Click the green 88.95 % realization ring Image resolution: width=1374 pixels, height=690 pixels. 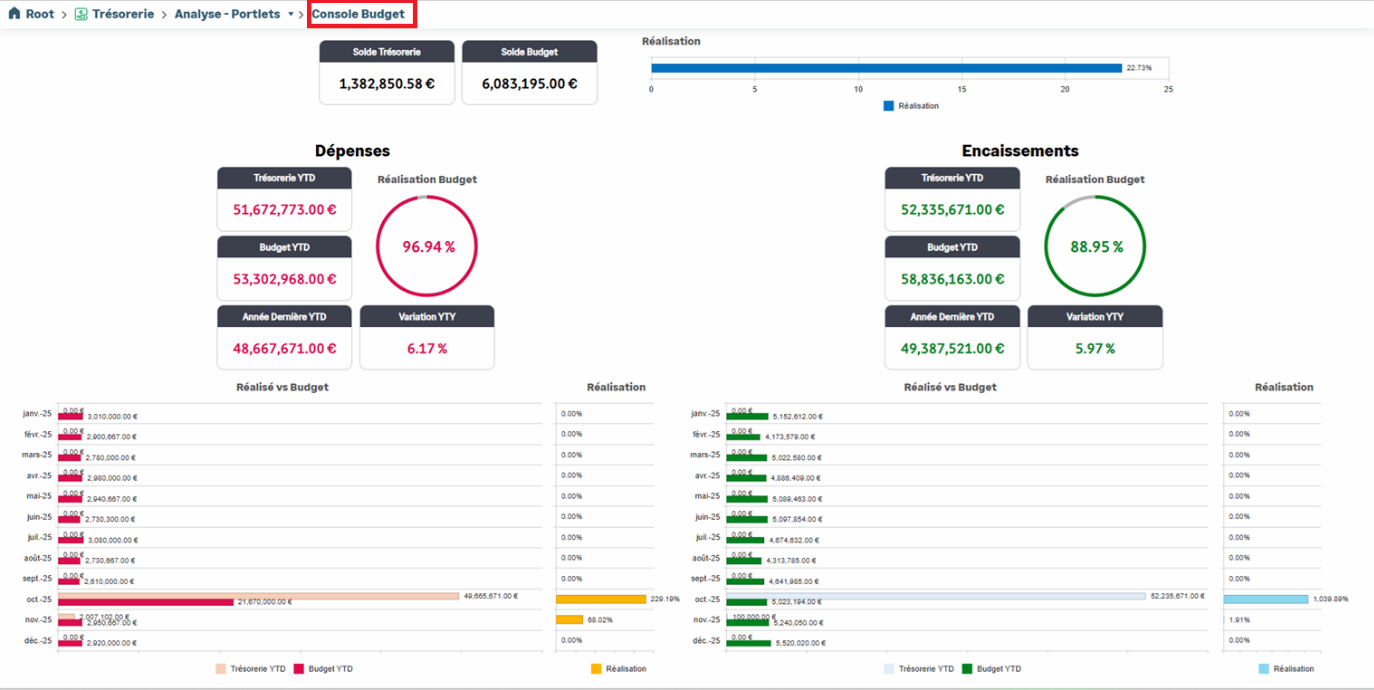coord(1095,247)
